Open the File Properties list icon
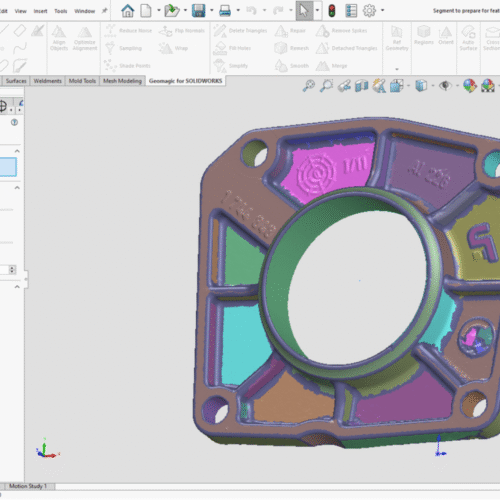The height and width of the screenshot is (500, 500). pos(351,11)
